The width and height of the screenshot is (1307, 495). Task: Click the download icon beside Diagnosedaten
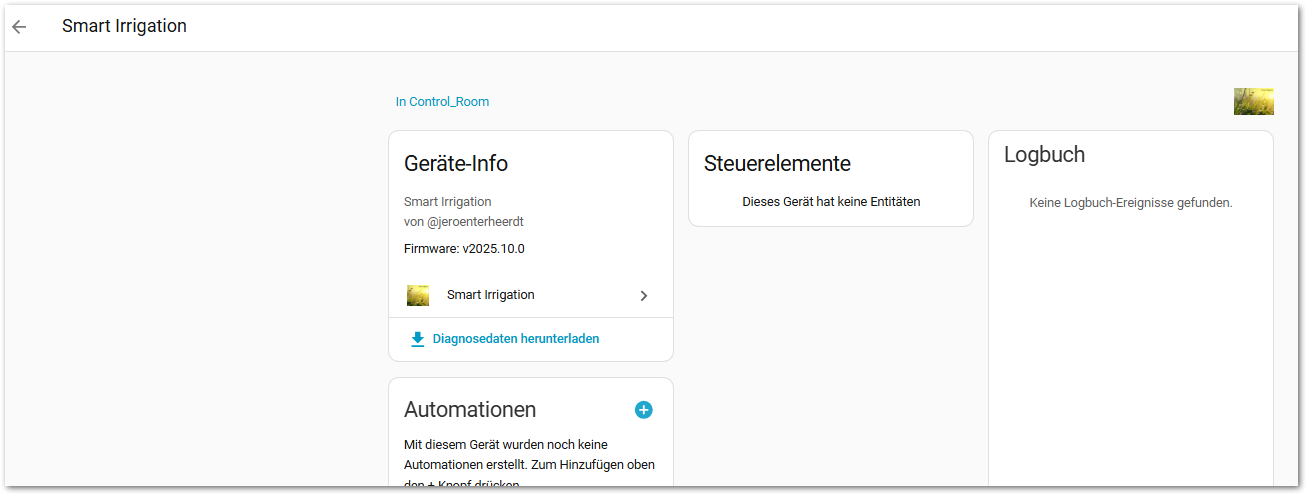pyautogui.click(x=418, y=339)
